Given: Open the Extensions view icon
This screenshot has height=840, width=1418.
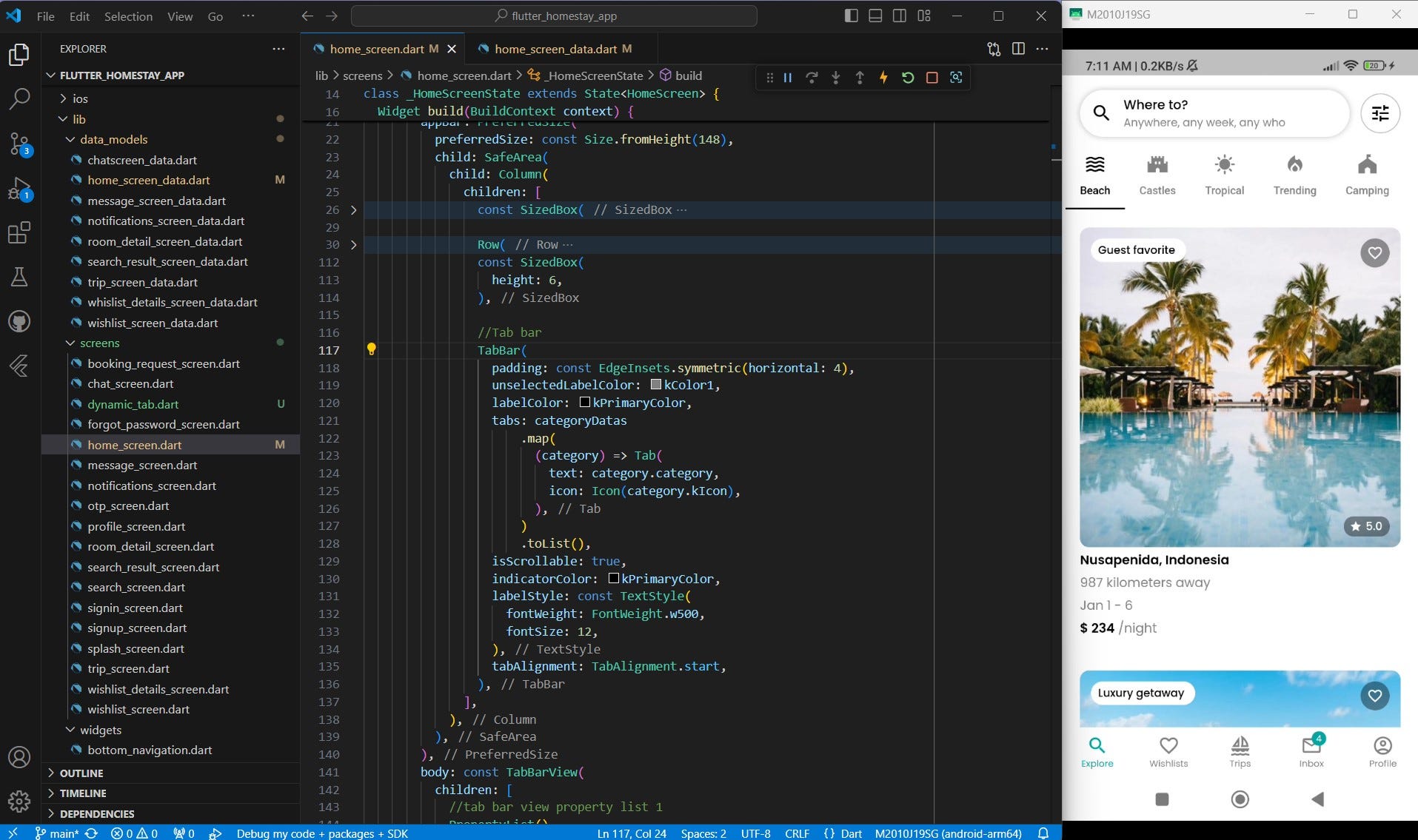Looking at the screenshot, I should (x=19, y=233).
